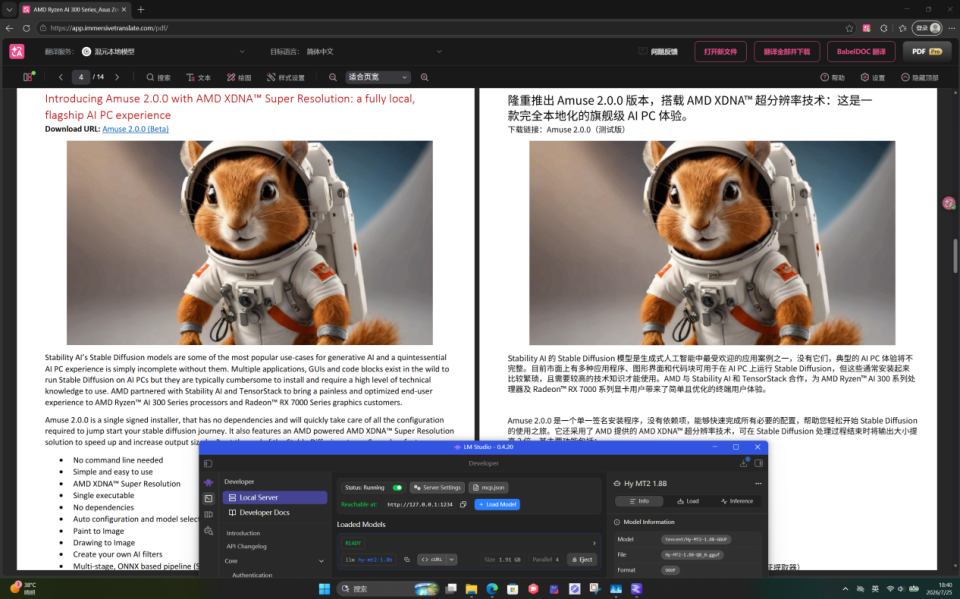Toggle the PDF sidebar layout icon
960x599 pixels.
pyautogui.click(x=28, y=77)
